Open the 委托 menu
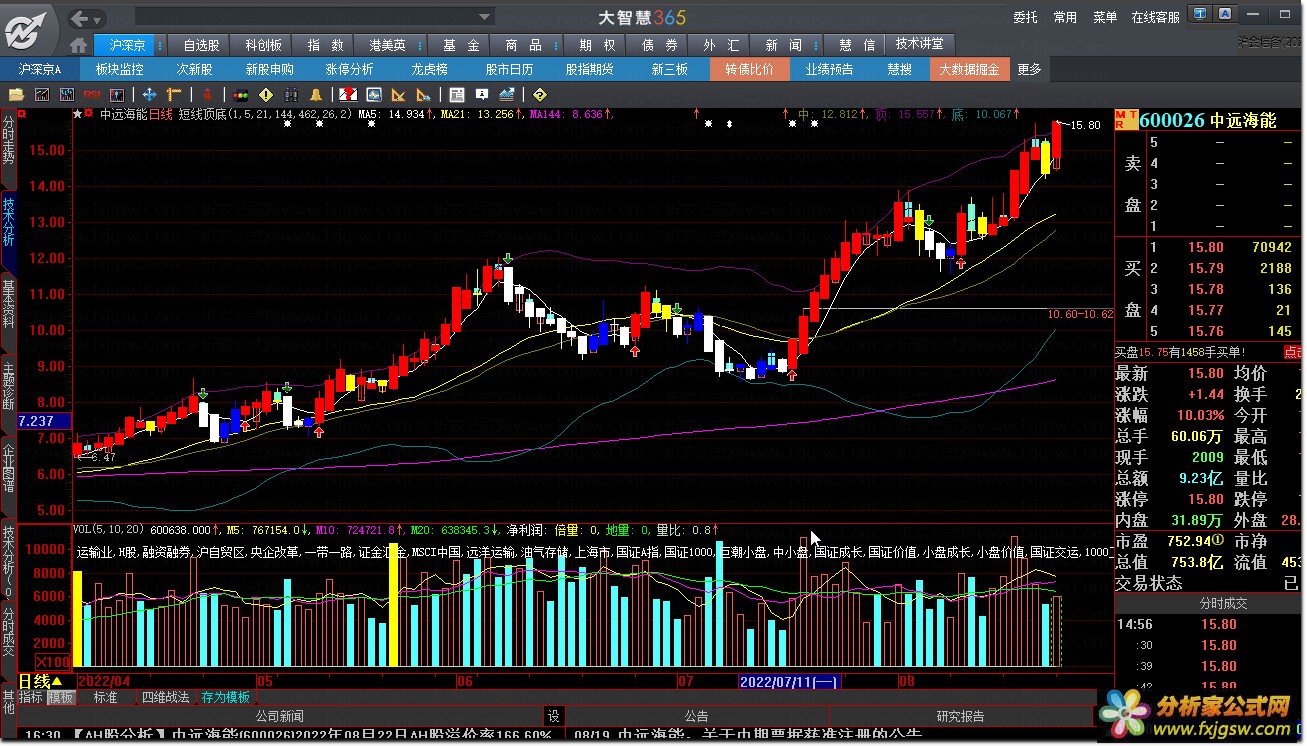The width and height of the screenshot is (1307, 746). (x=1025, y=17)
